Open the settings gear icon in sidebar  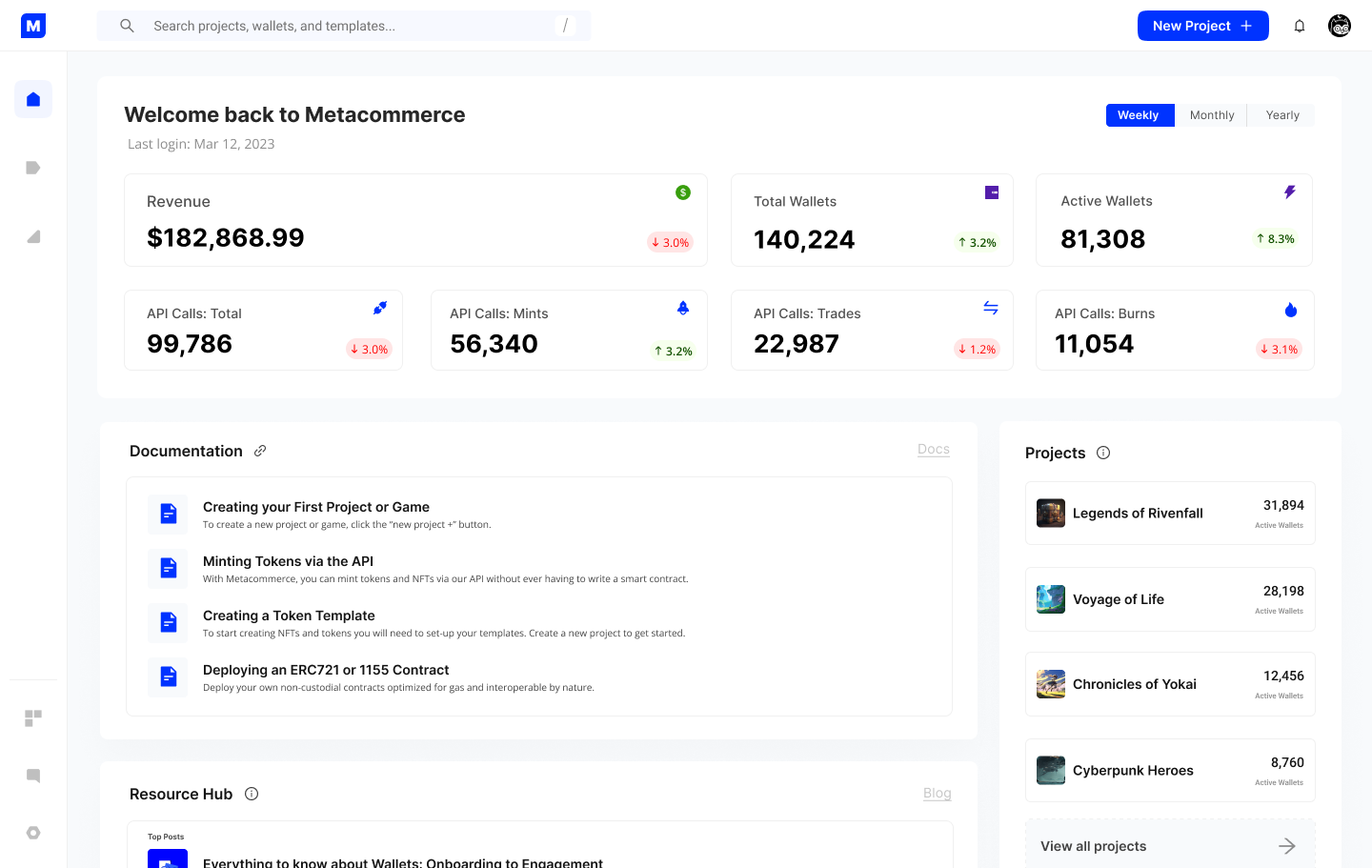(x=33, y=833)
